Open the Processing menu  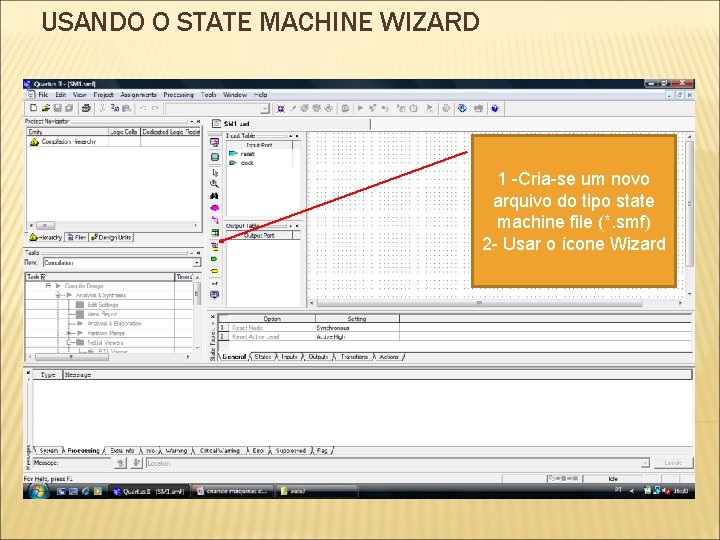pyautogui.click(x=178, y=95)
